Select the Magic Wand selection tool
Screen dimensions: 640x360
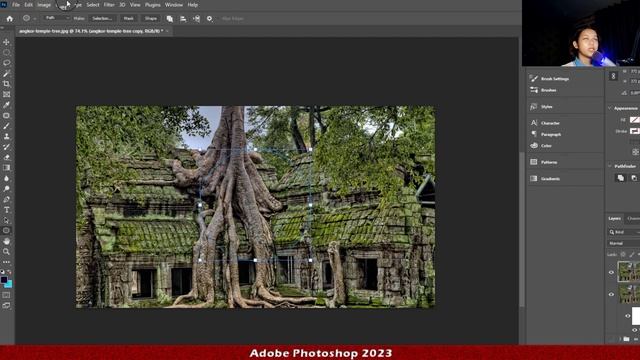[x=6, y=73]
